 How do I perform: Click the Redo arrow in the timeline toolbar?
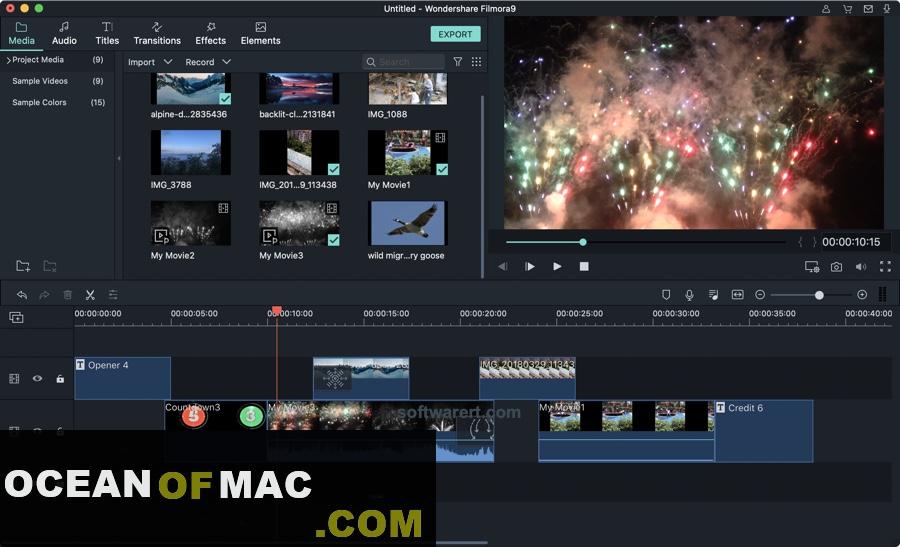(44, 294)
